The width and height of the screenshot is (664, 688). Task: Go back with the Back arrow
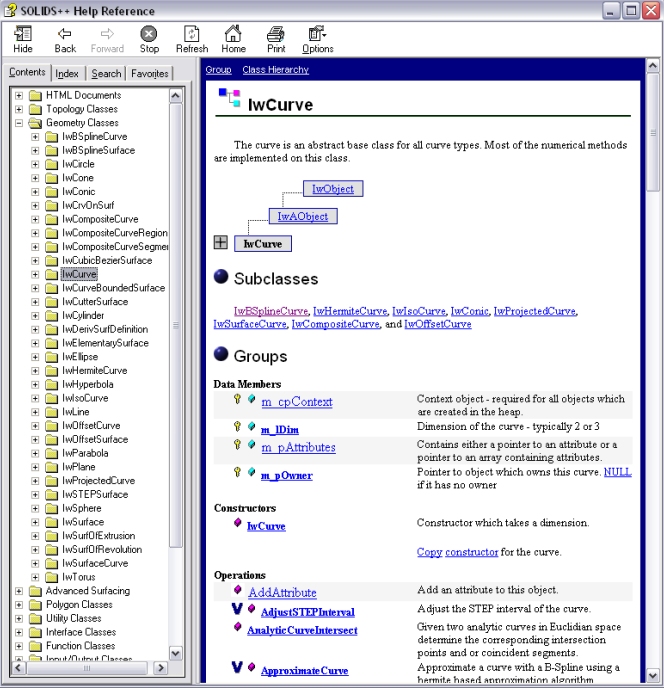(x=65, y=34)
